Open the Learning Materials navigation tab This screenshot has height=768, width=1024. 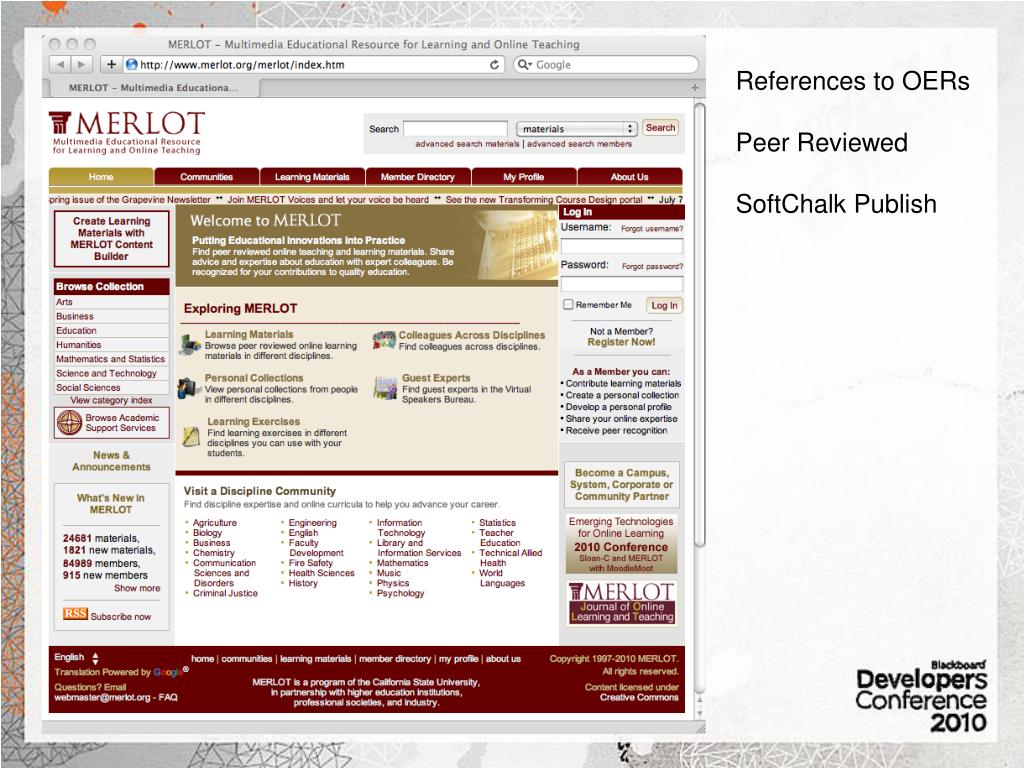click(x=312, y=177)
